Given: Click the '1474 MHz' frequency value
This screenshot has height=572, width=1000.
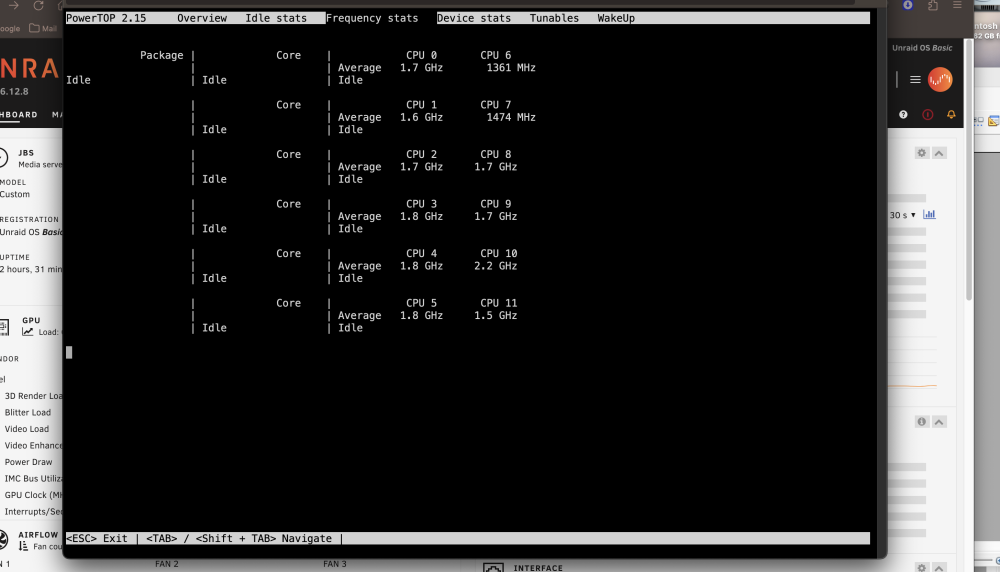Looking at the screenshot, I should (x=511, y=117).
